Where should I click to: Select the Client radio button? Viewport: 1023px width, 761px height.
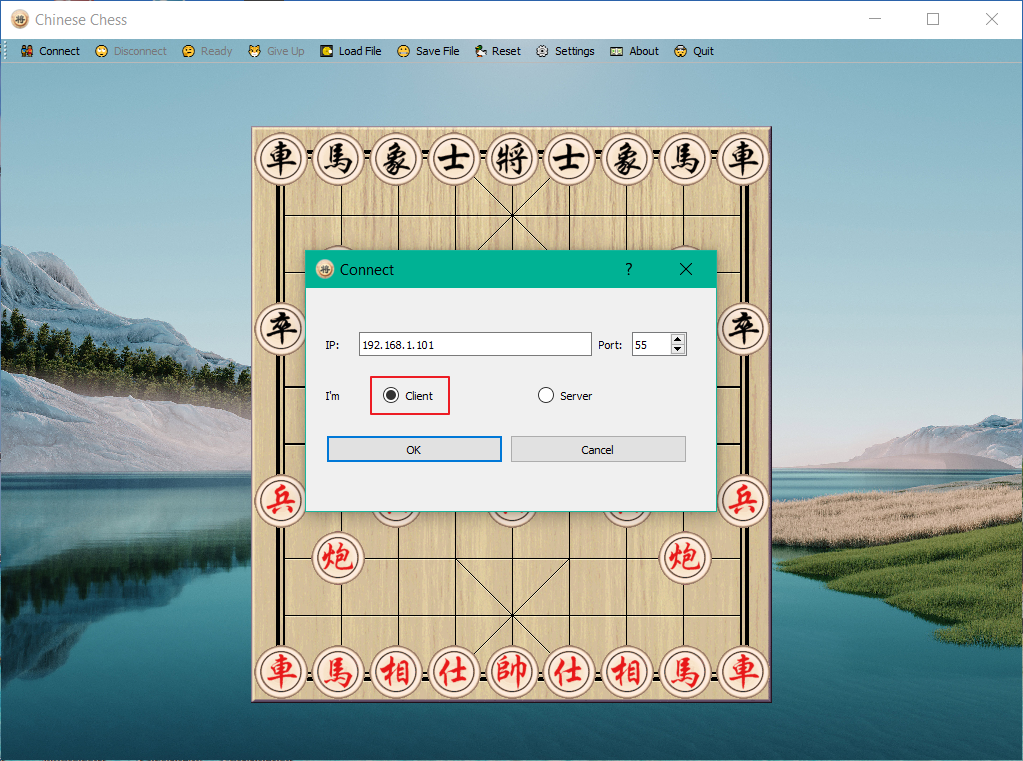tap(391, 396)
